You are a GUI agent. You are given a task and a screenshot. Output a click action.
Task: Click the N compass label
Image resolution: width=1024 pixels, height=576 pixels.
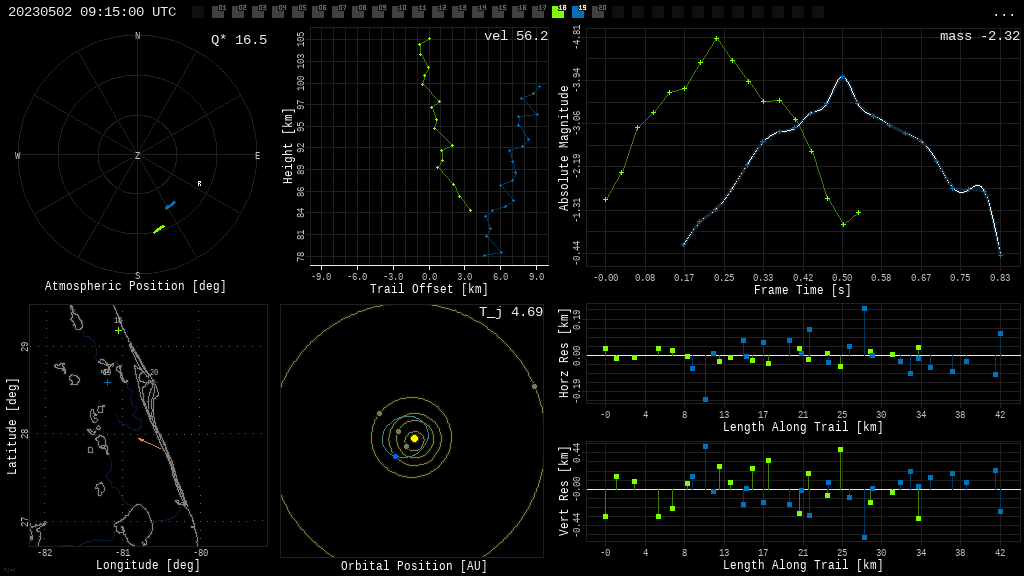coord(138,36)
